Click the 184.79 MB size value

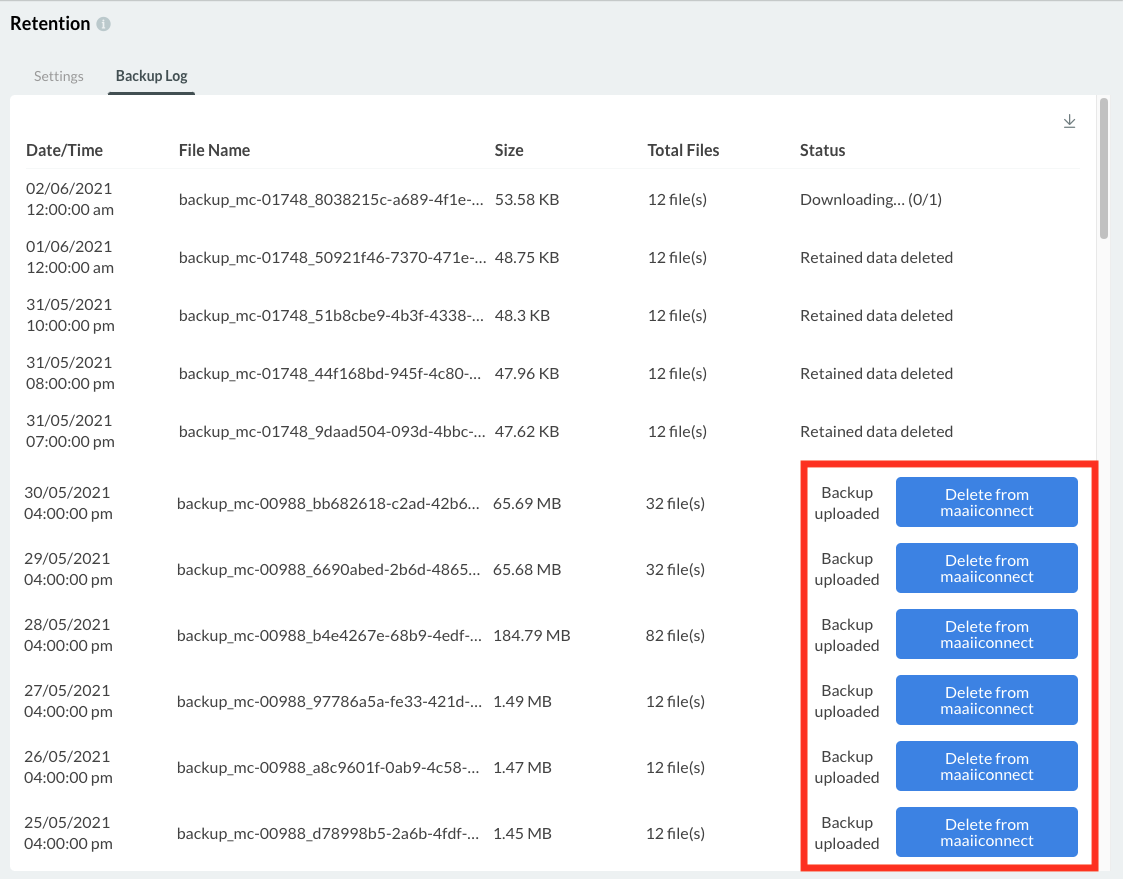(531, 635)
